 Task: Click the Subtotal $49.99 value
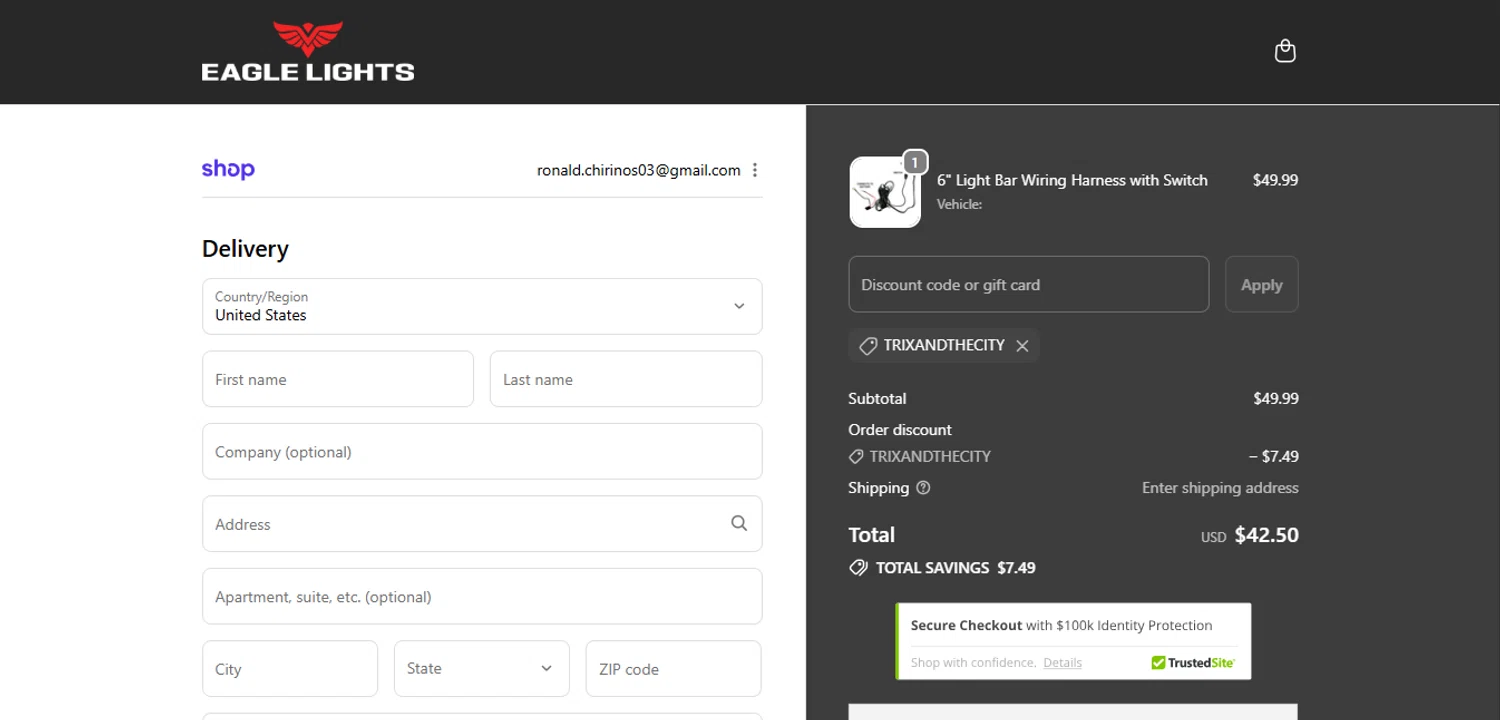(x=1276, y=398)
